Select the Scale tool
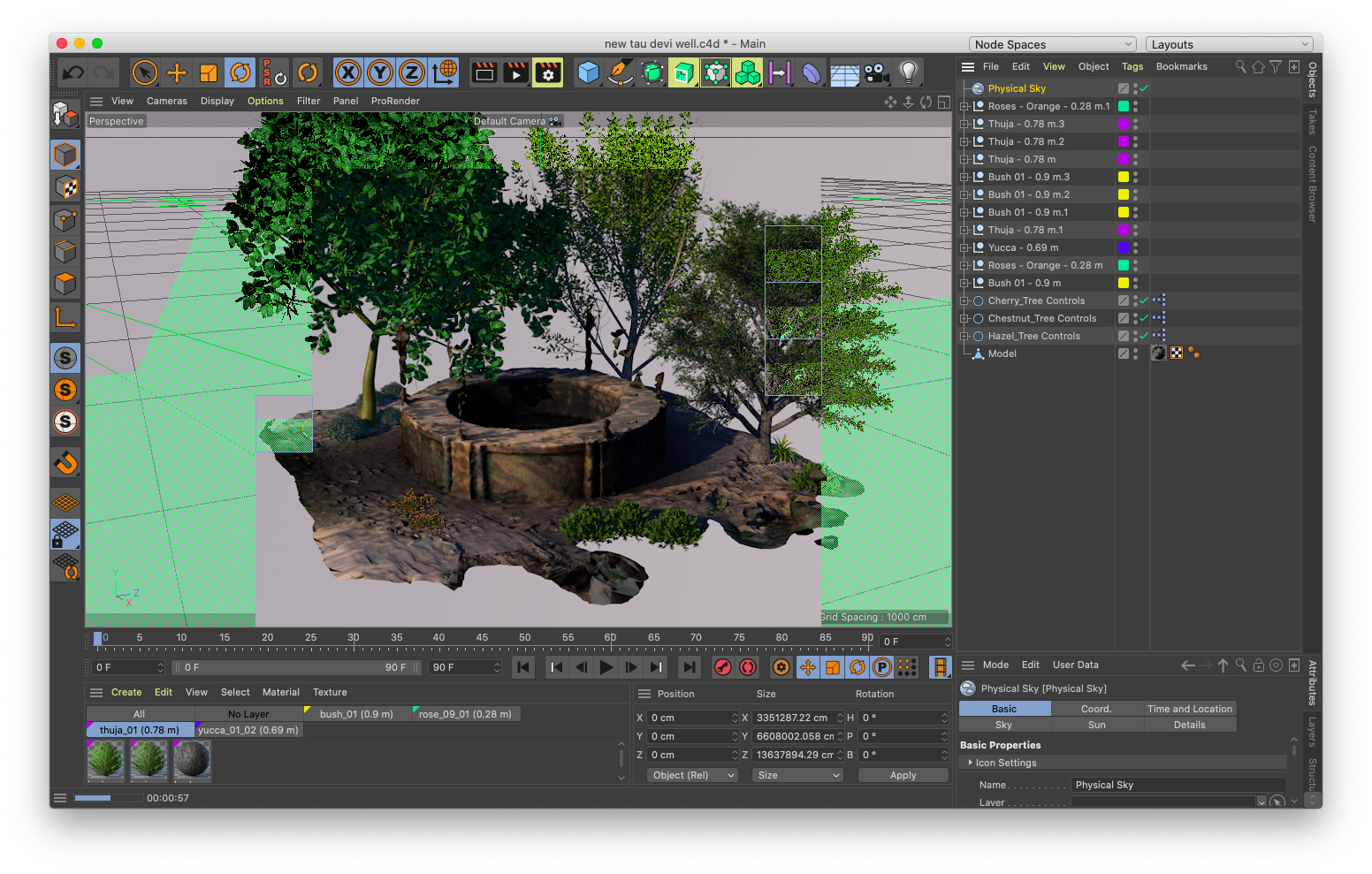Viewport: 1372px width, 874px height. 209,72
